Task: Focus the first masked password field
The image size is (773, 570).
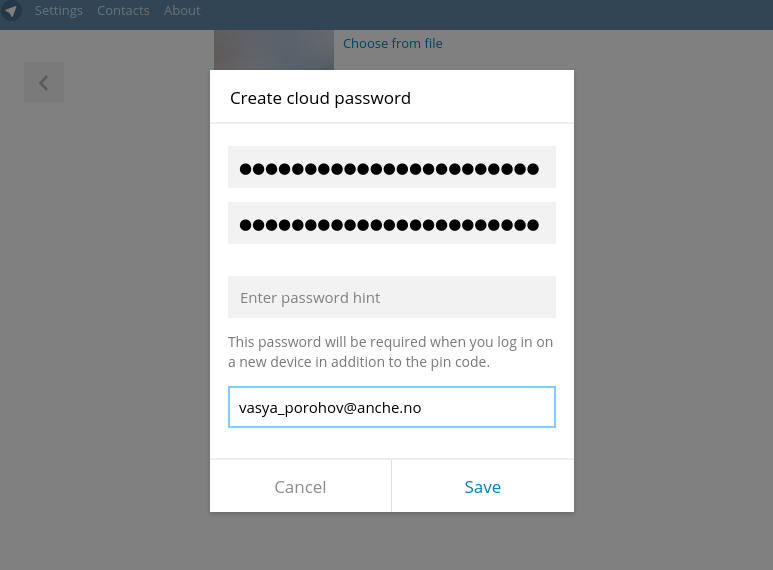Action: [x=391, y=168]
